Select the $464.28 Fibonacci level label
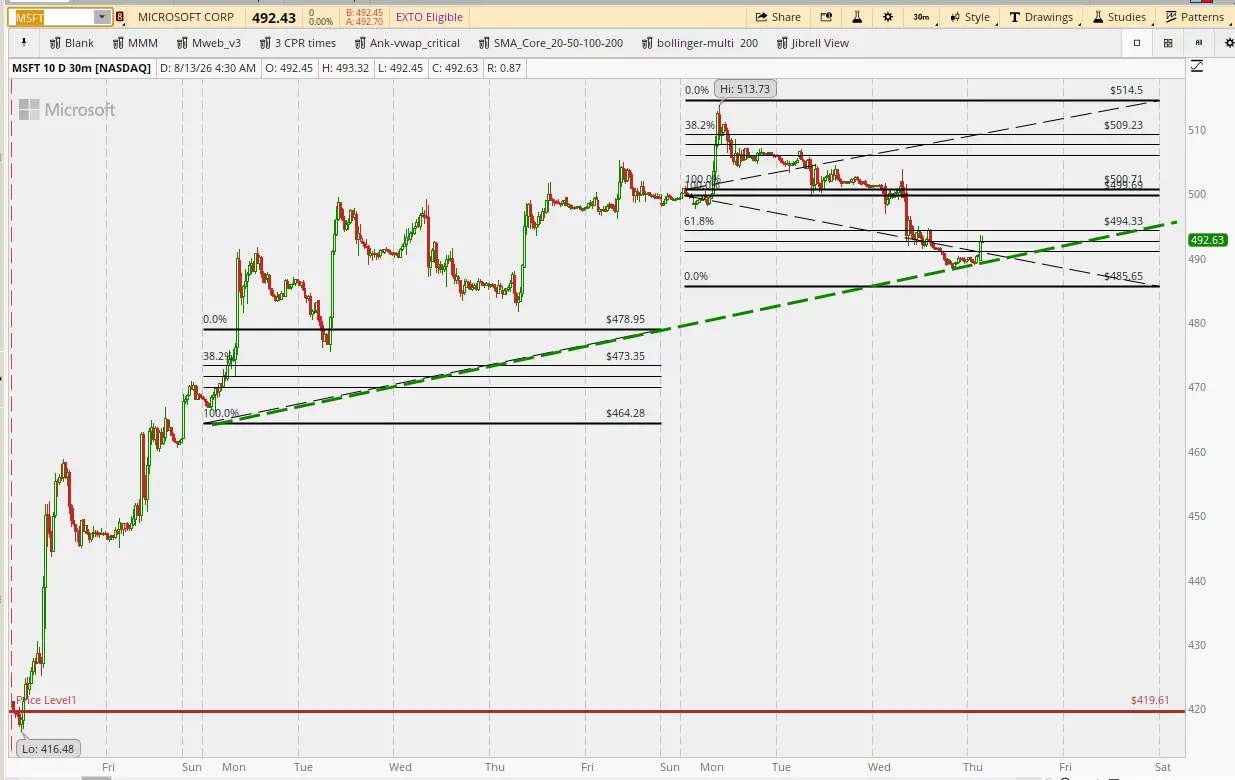The height and width of the screenshot is (780, 1235). [x=625, y=413]
